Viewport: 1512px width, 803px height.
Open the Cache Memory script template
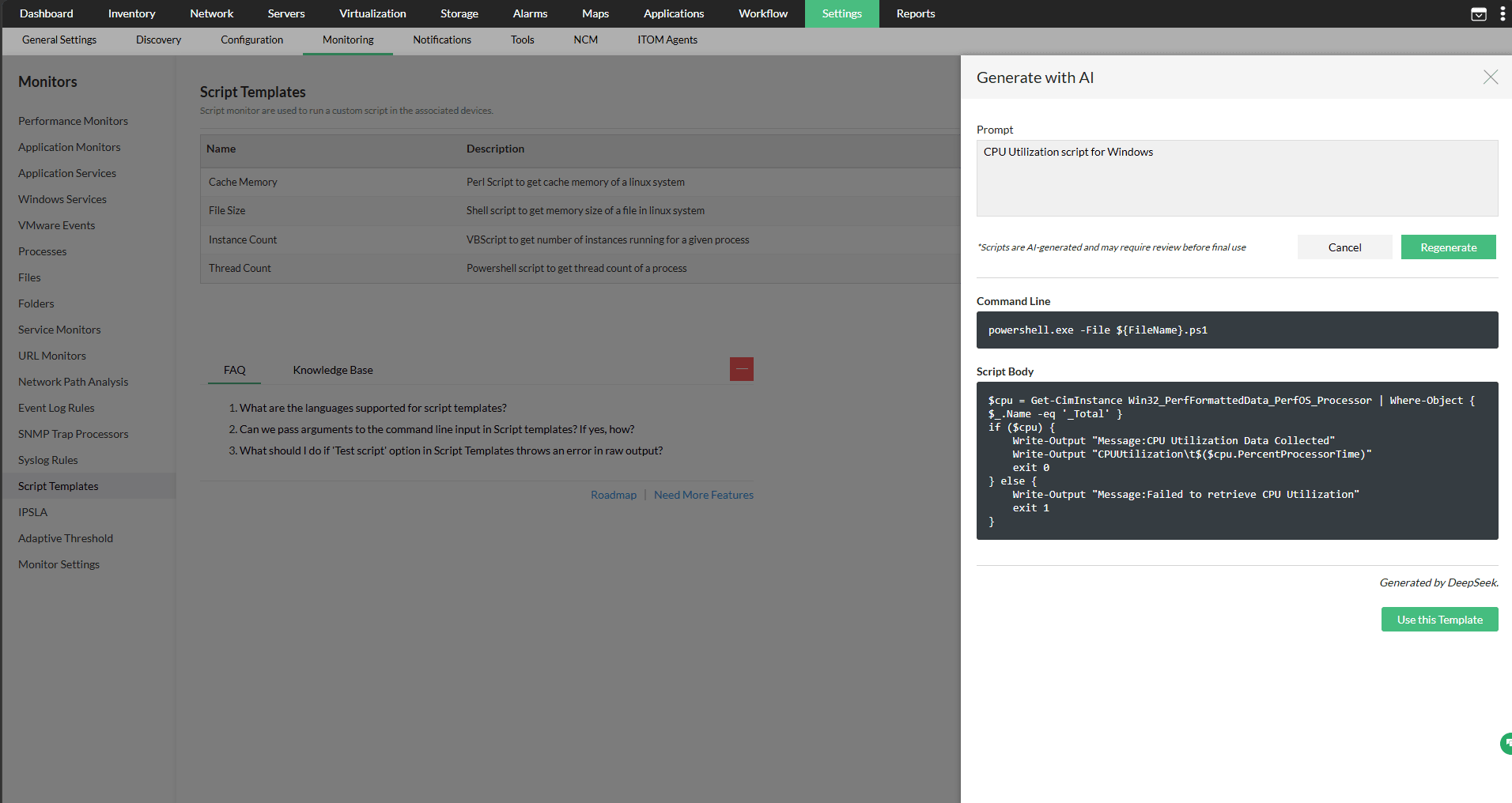pyautogui.click(x=243, y=182)
